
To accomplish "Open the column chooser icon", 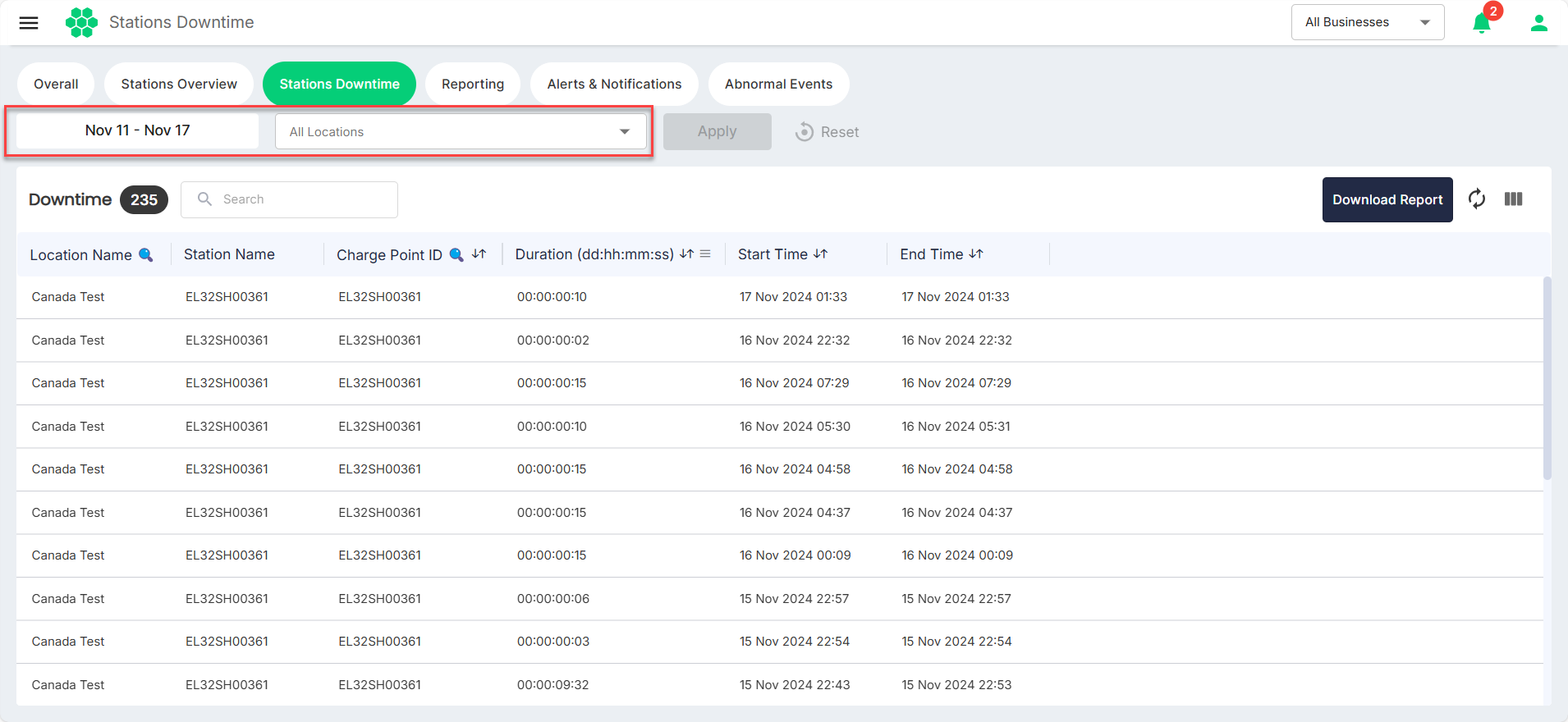I will [1514, 199].
